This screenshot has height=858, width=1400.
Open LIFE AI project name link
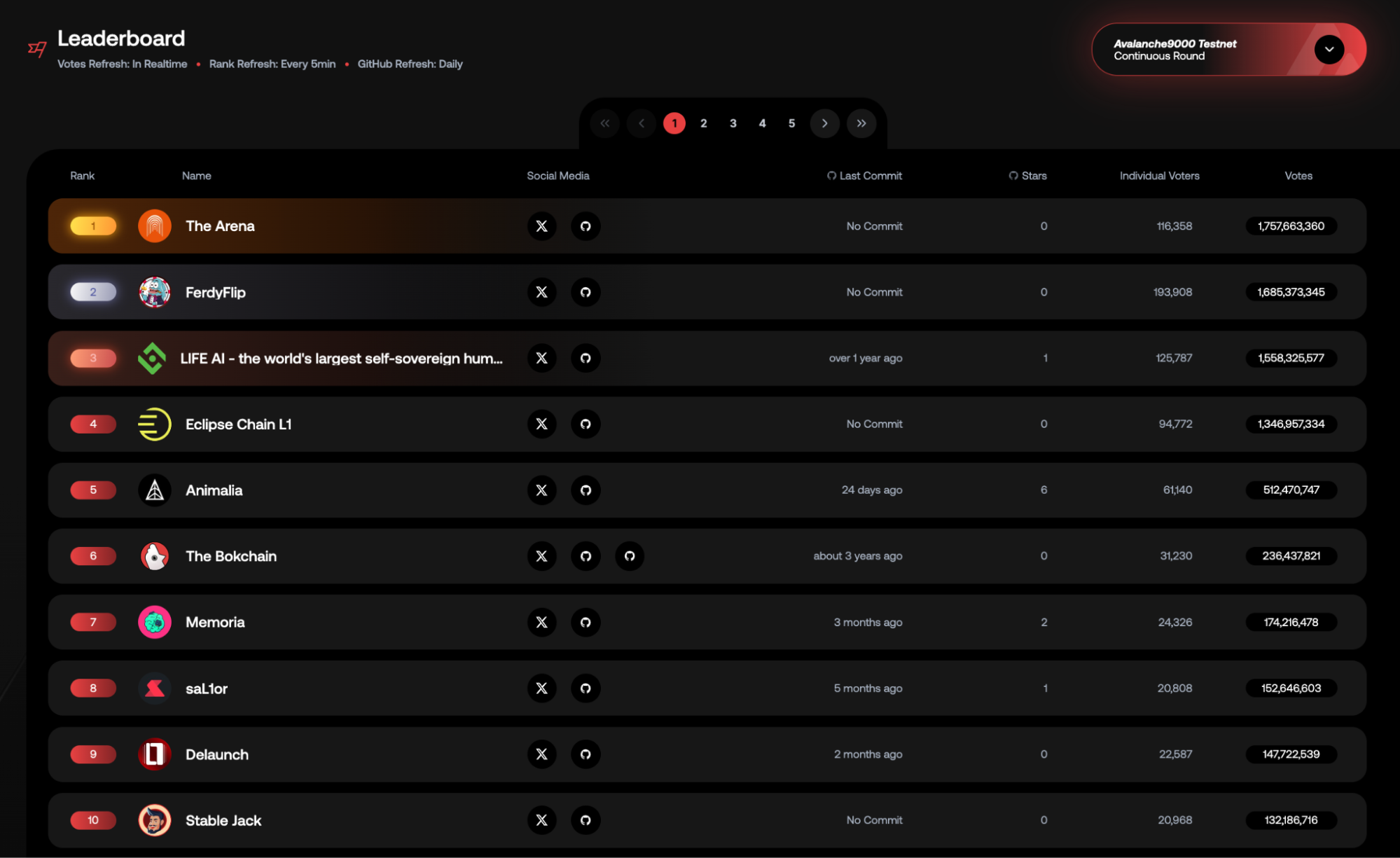pyautogui.click(x=341, y=359)
